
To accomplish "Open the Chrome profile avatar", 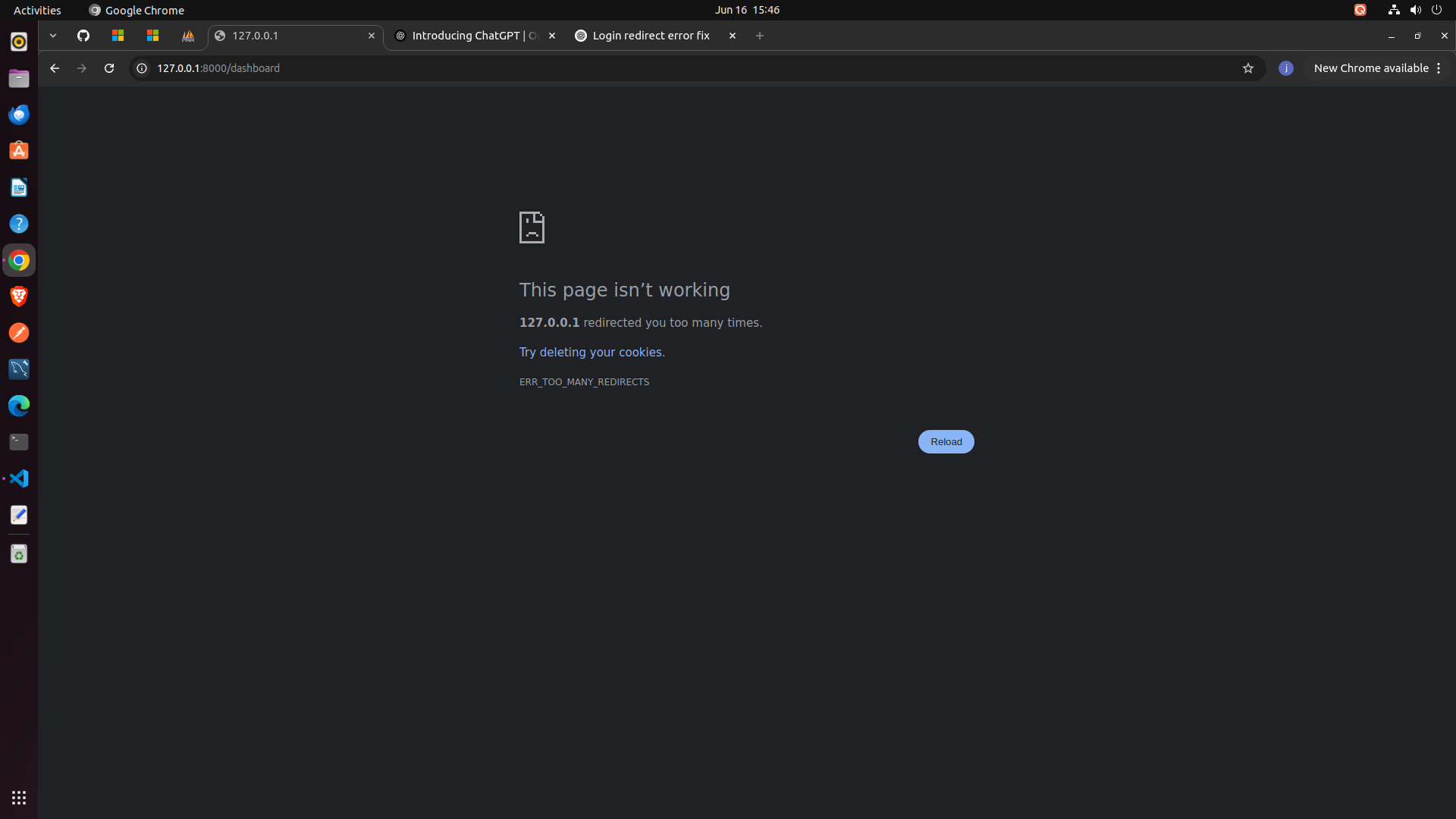I will pos(1285,68).
